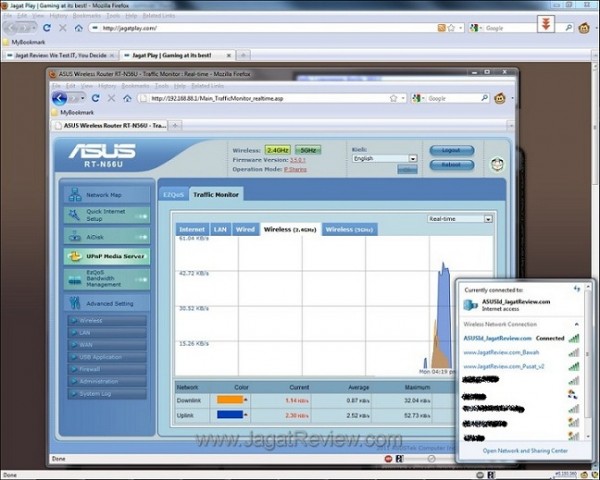Image resolution: width=600 pixels, height=480 pixels.
Task: Click home icon in router browser window
Action: click(x=127, y=98)
